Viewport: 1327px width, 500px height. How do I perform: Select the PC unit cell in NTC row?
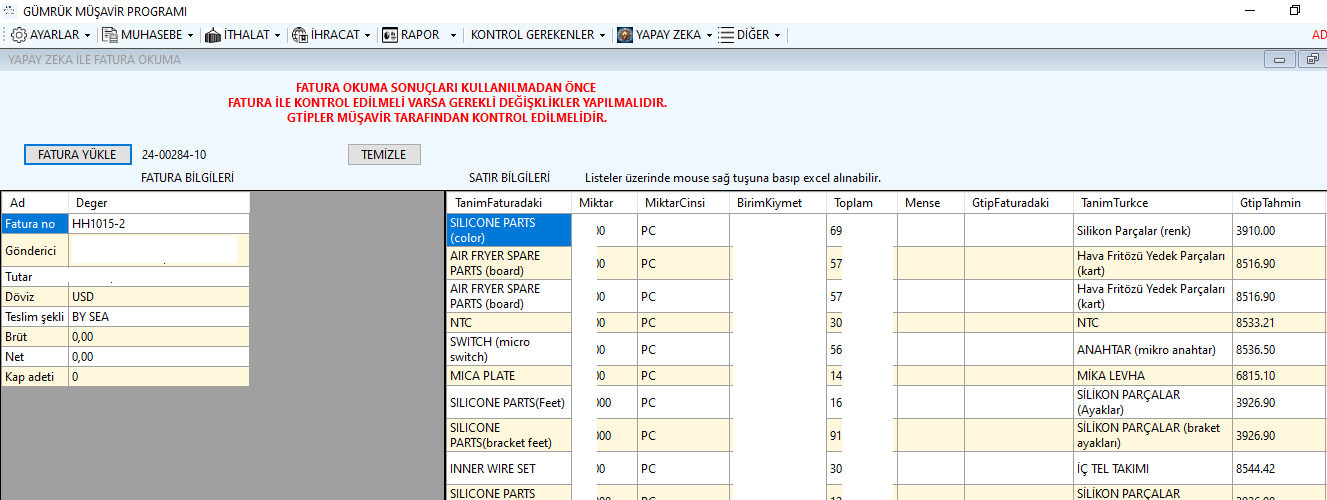683,323
